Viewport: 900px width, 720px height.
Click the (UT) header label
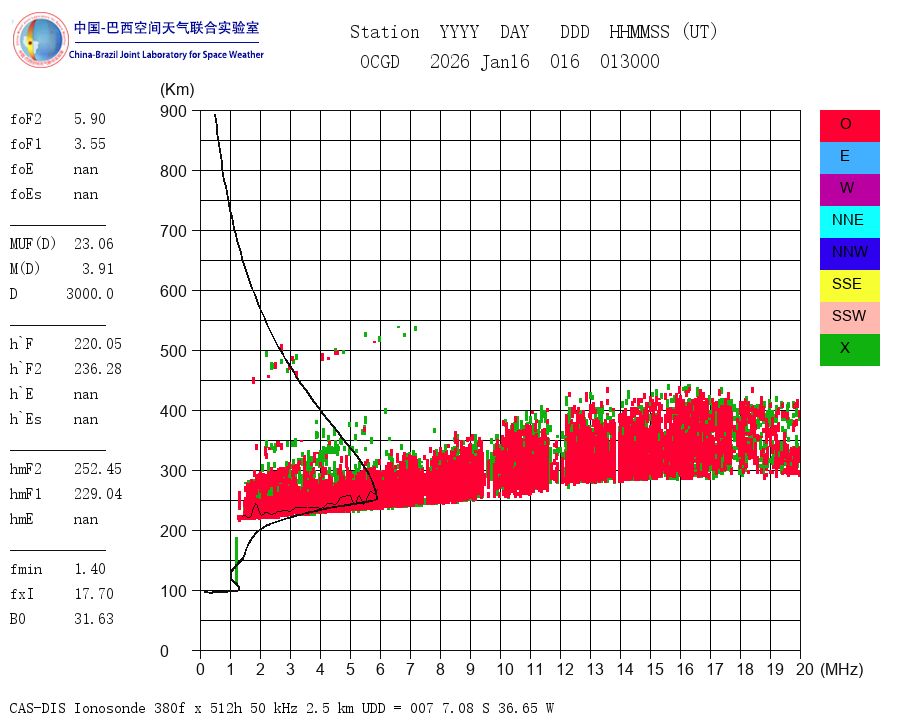click(700, 32)
